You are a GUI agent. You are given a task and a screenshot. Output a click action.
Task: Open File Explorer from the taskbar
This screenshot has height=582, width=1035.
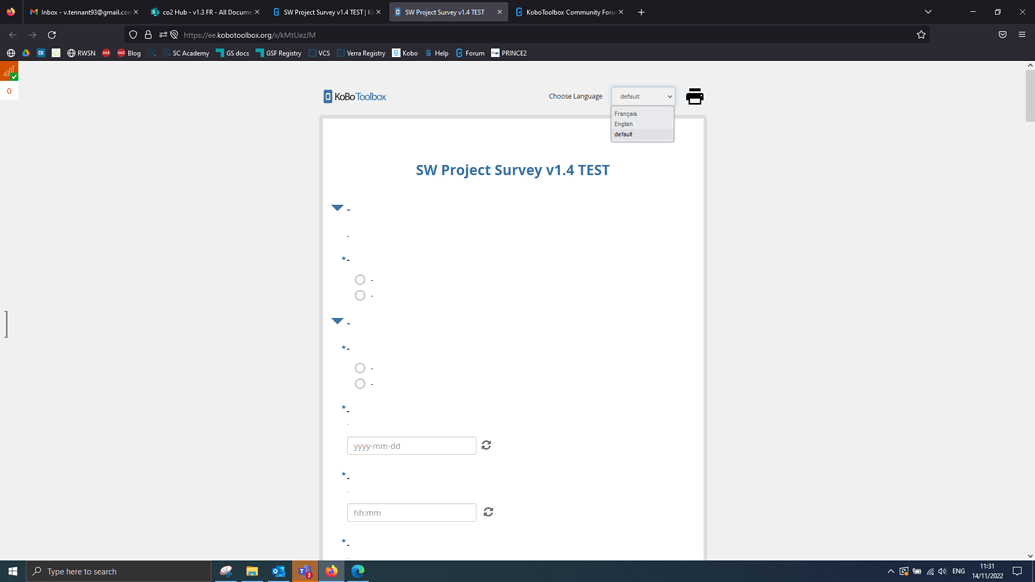252,571
